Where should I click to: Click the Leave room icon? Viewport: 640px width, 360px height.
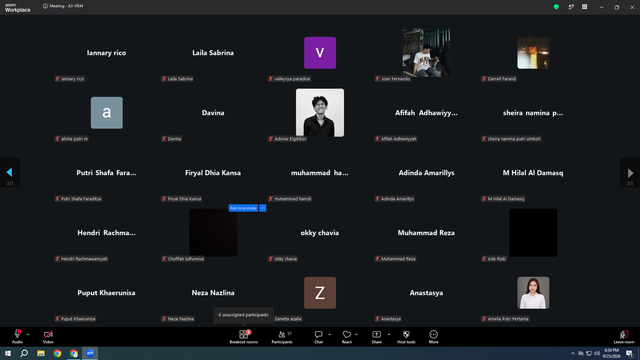(624, 337)
